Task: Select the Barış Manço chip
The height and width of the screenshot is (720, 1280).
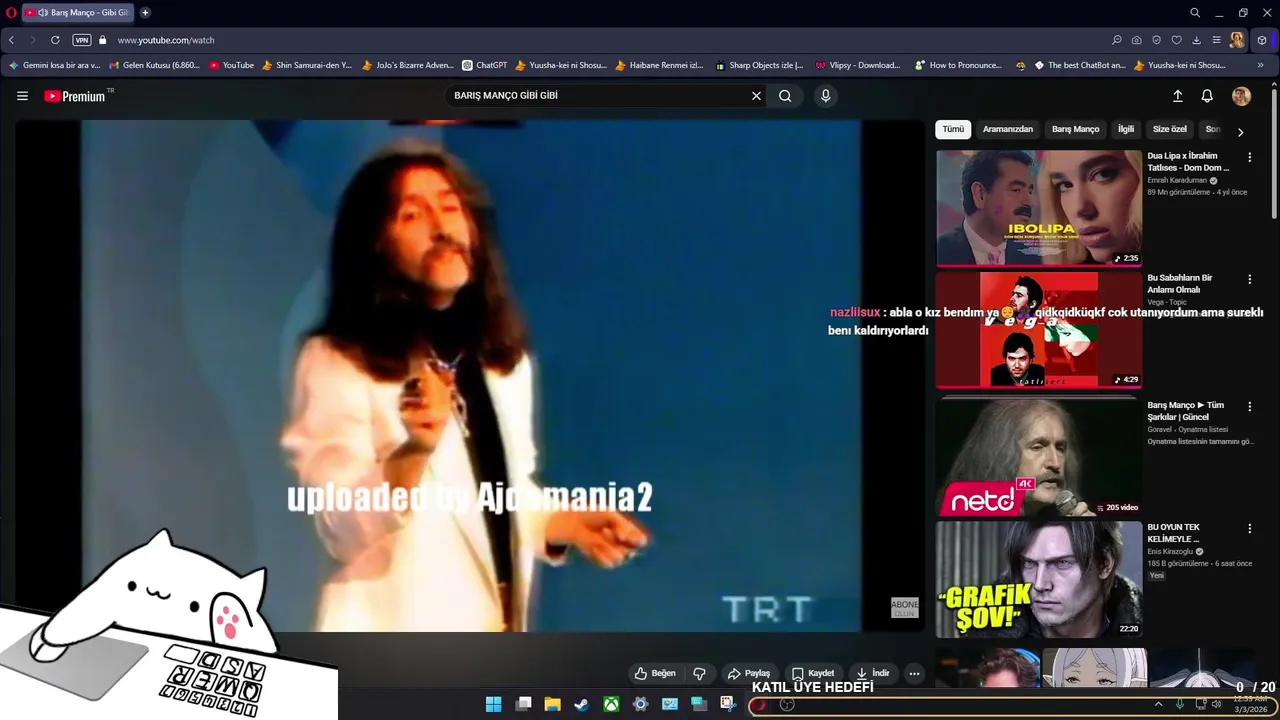Action: [1075, 129]
